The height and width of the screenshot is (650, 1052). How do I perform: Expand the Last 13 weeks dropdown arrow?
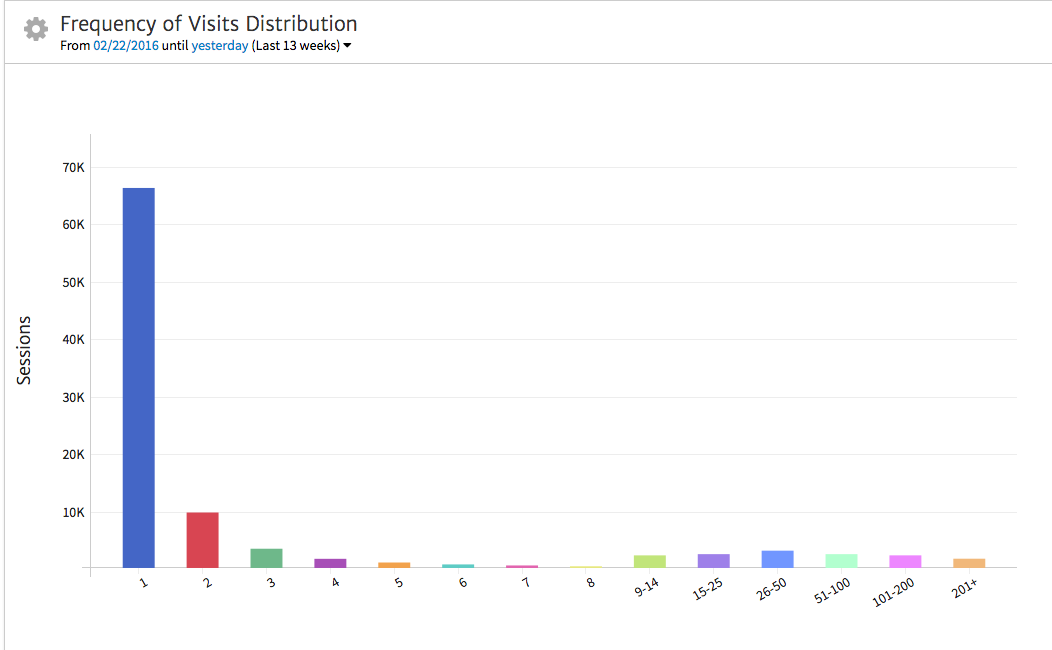pos(347,46)
